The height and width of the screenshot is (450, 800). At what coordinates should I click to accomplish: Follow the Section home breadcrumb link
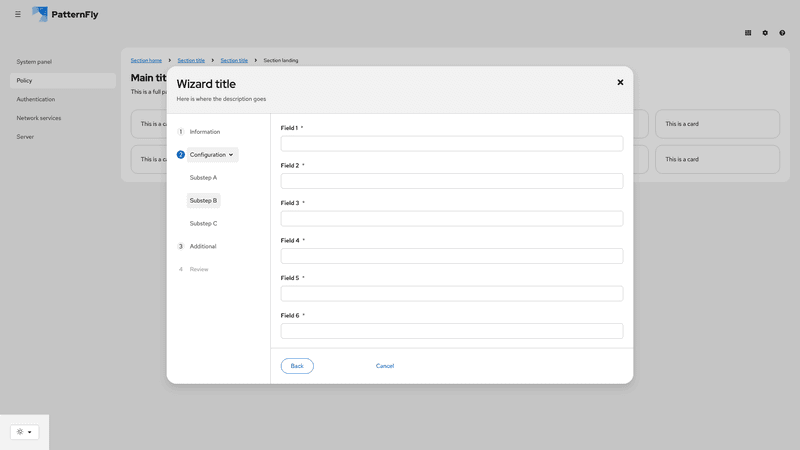point(146,60)
